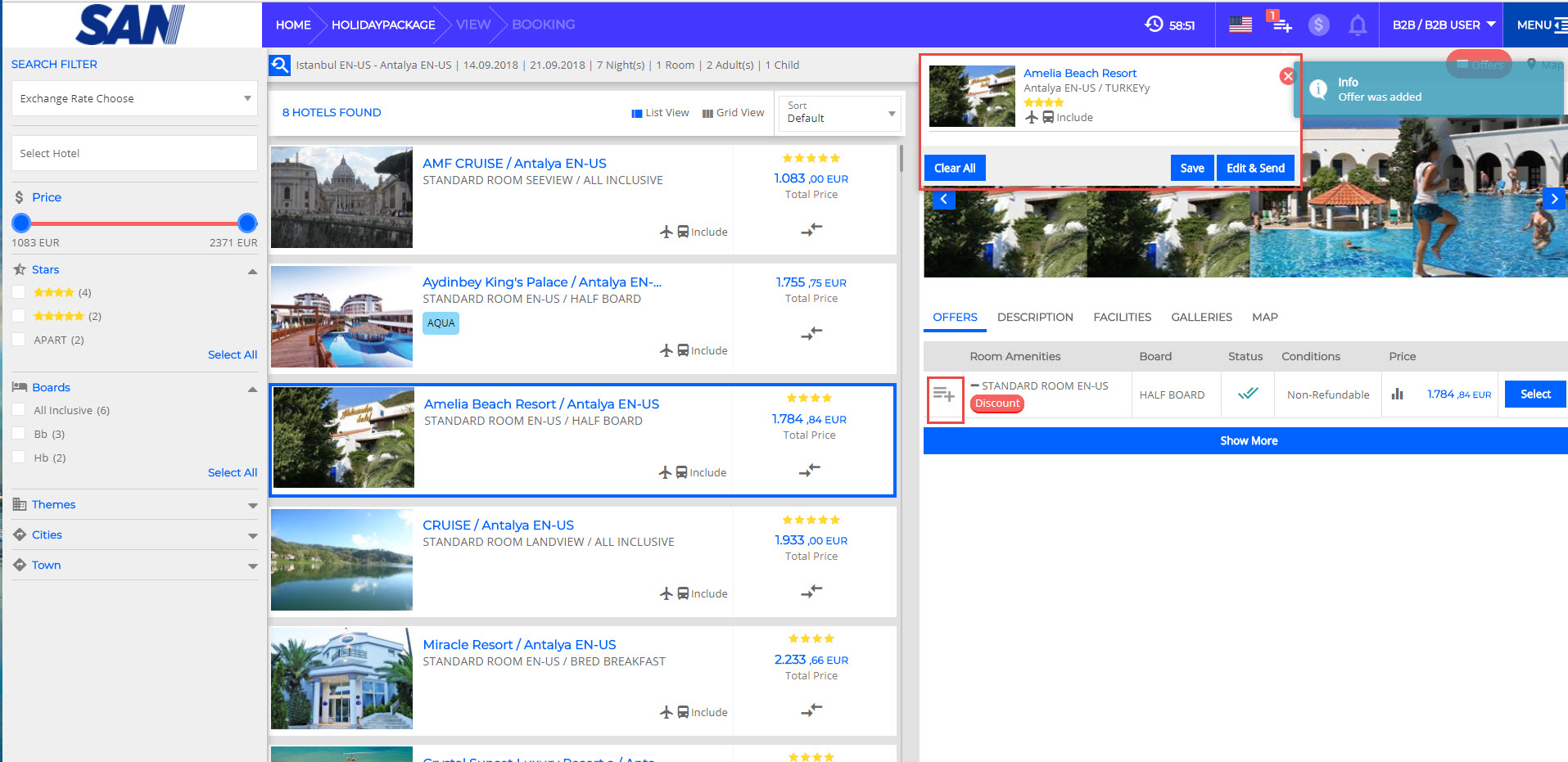The image size is (1568, 762).
Task: Tick the five-star filter checkbox
Action: click(19, 316)
